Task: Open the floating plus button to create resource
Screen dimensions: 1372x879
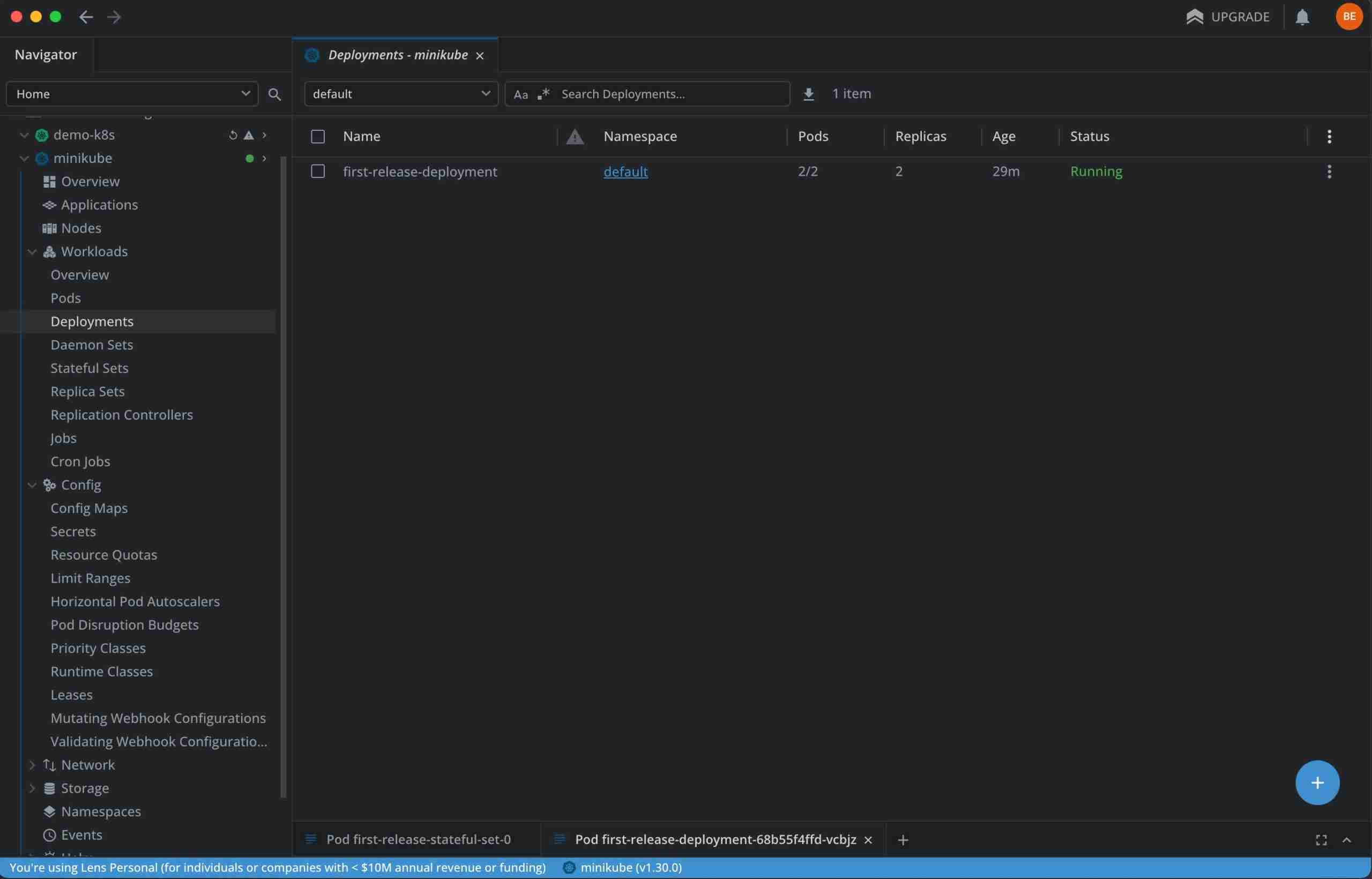Action: pyautogui.click(x=1317, y=782)
